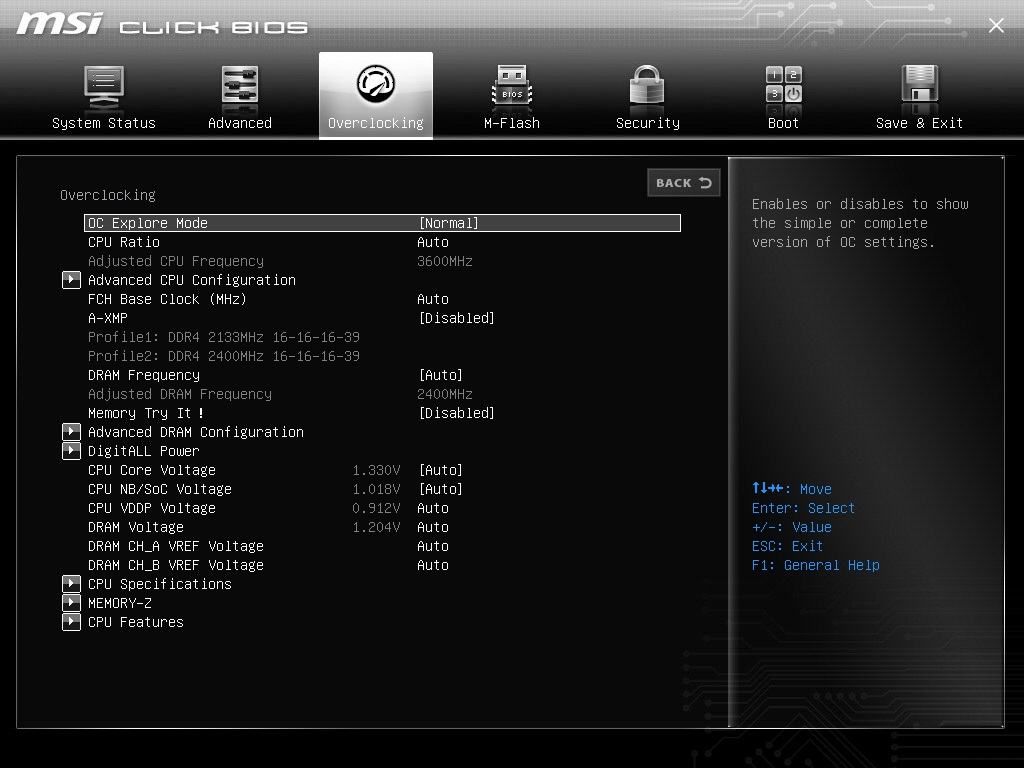This screenshot has height=768, width=1024.
Task: Open the Boot number pad icon
Action: 784,85
